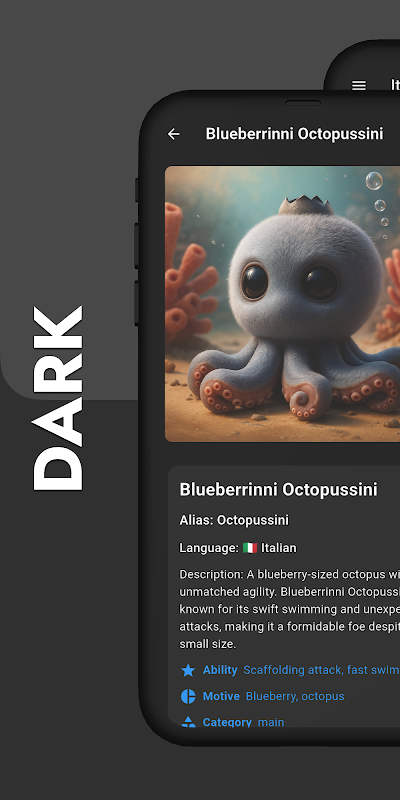Click the Alias: Octopussini line
The image size is (400, 800).
click(x=234, y=520)
